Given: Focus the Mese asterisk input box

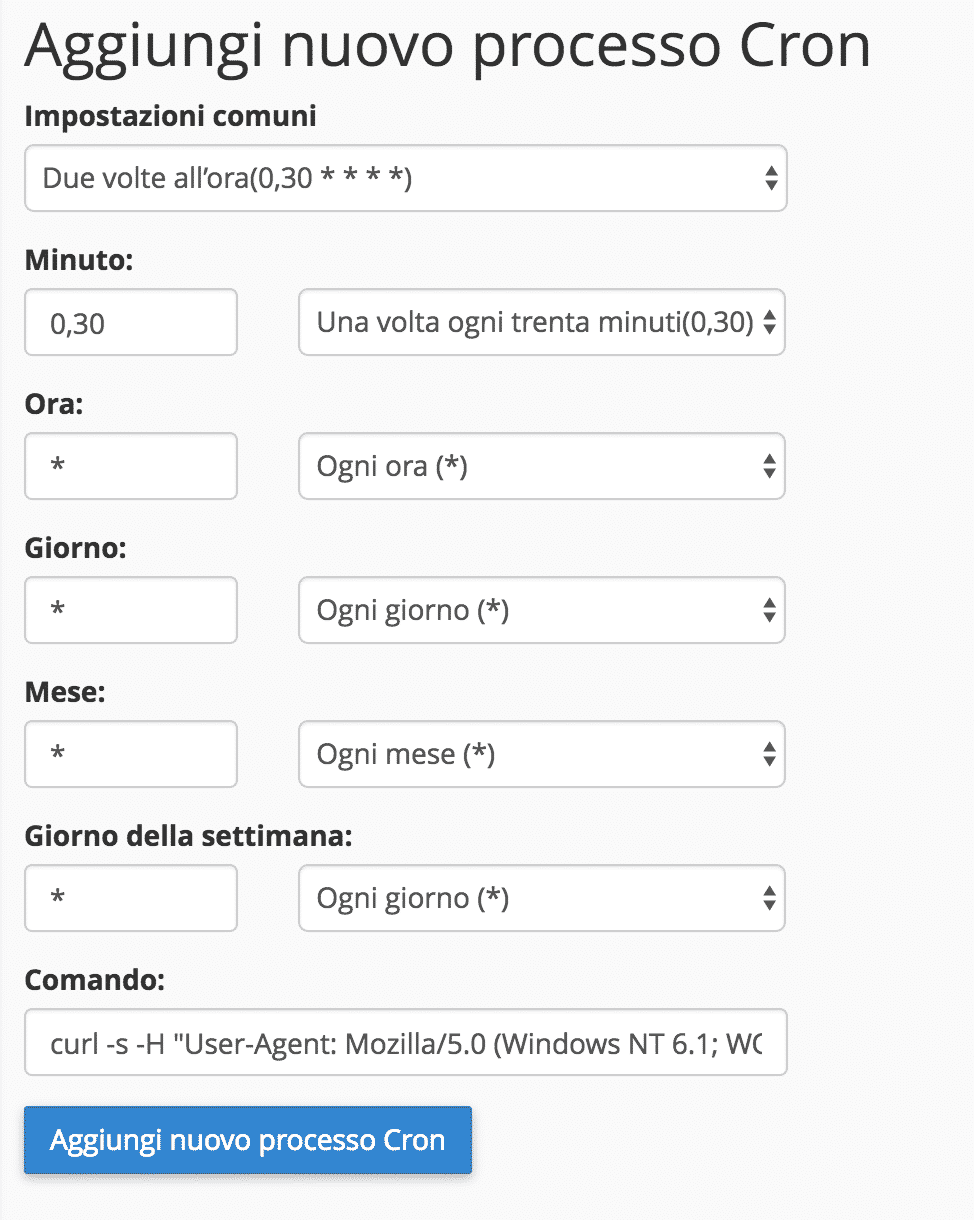Looking at the screenshot, I should [x=131, y=754].
